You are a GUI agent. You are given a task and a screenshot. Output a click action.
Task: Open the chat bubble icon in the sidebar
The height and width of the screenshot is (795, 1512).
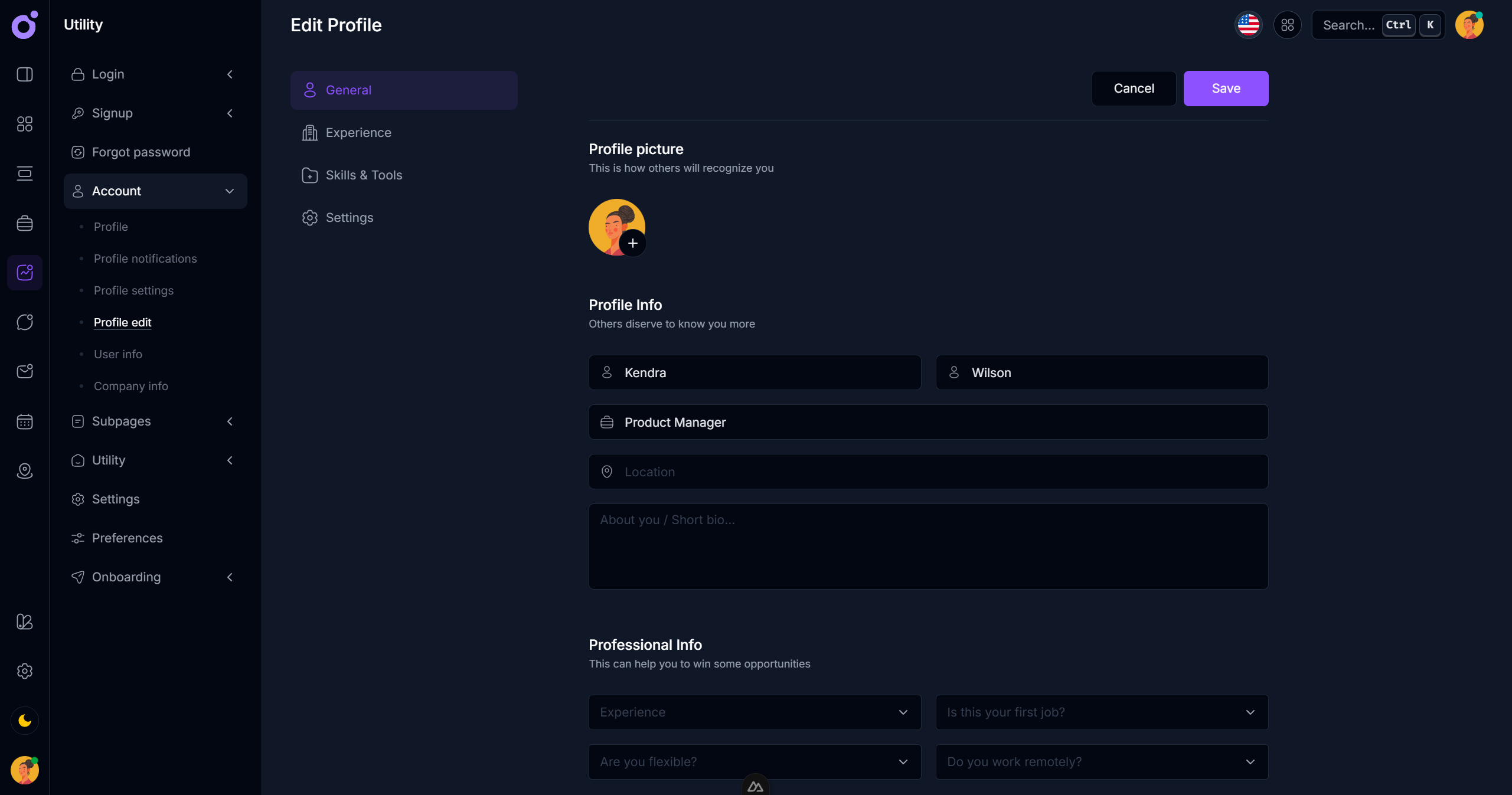click(24, 322)
